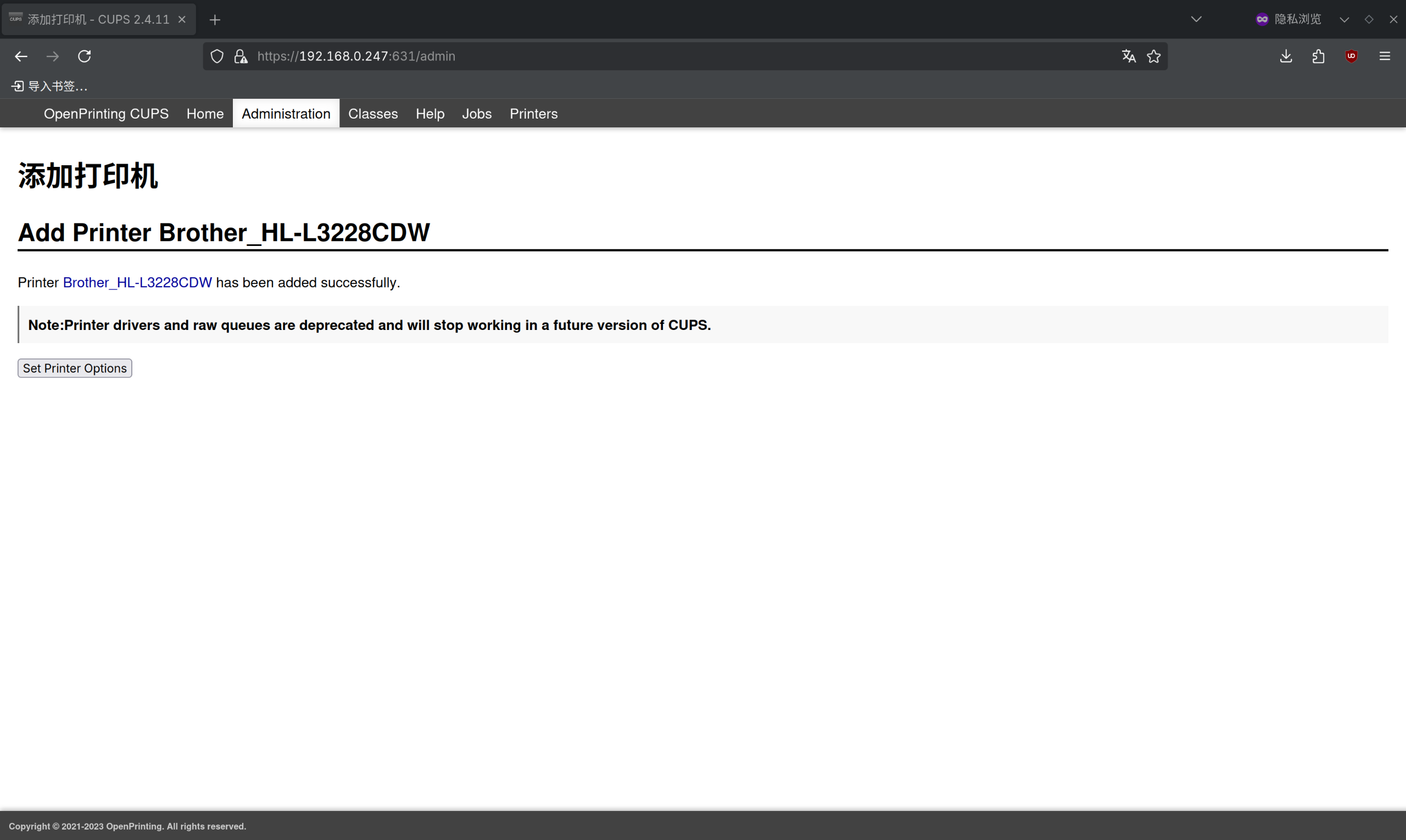Open the browser hamburger menu
Viewport: 1406px width, 840px height.
1385,56
